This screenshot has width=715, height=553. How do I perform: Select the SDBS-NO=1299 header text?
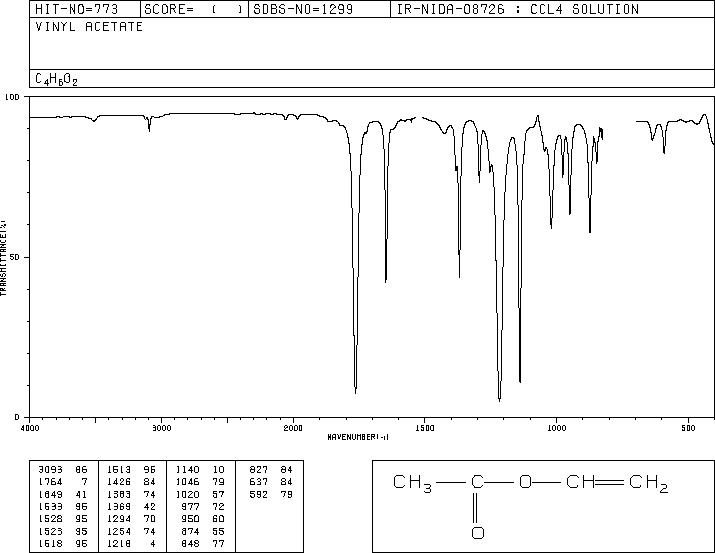coord(303,9)
